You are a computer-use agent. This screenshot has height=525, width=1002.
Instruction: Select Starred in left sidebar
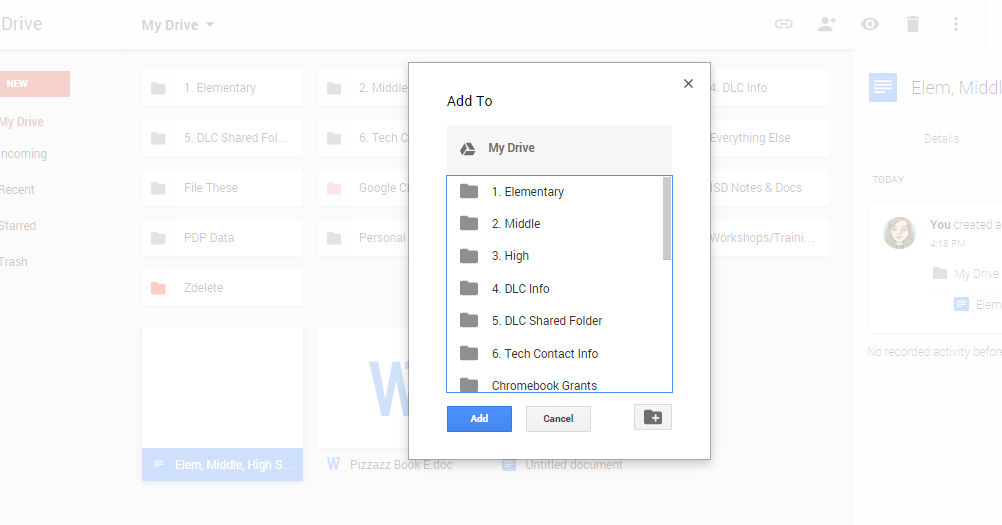click(19, 225)
